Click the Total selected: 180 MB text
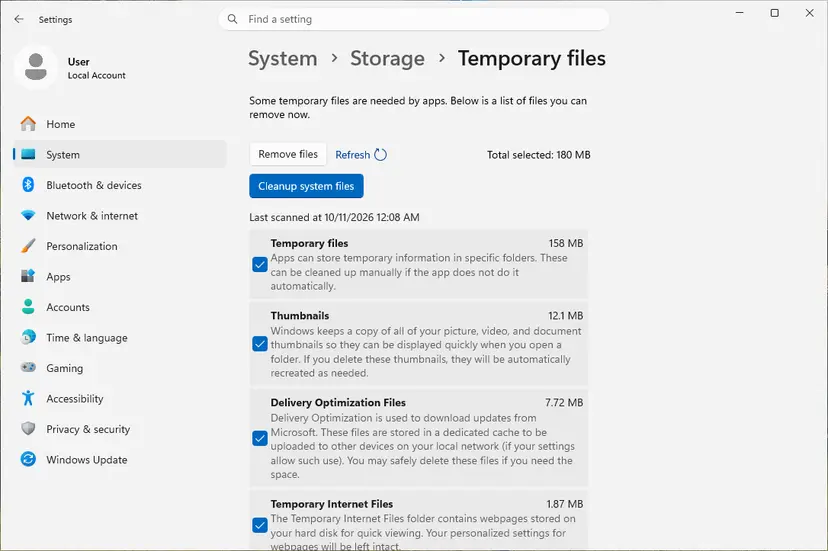 pyautogui.click(x=539, y=155)
